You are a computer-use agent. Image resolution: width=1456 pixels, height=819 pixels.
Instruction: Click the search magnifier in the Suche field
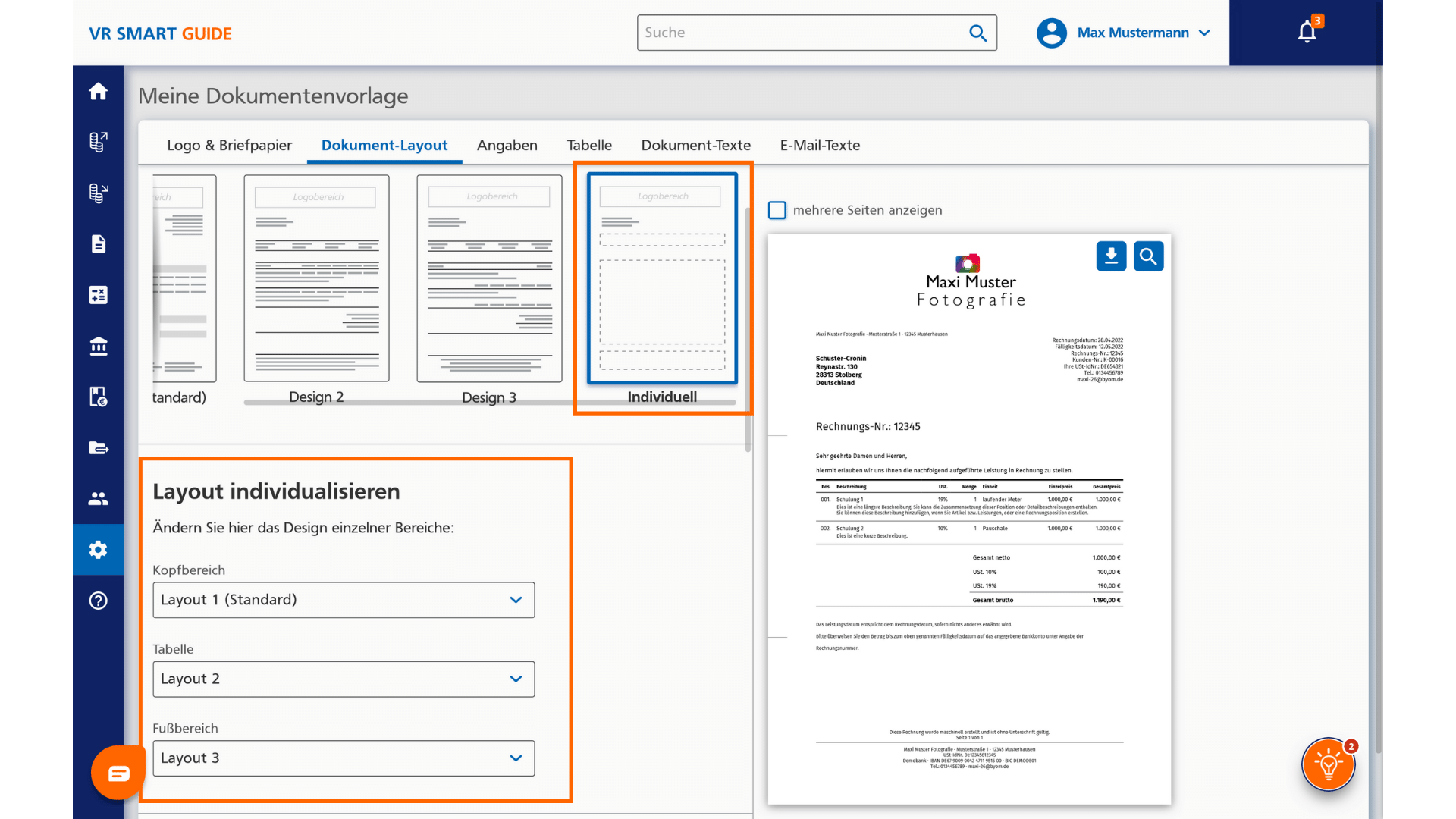(x=977, y=33)
